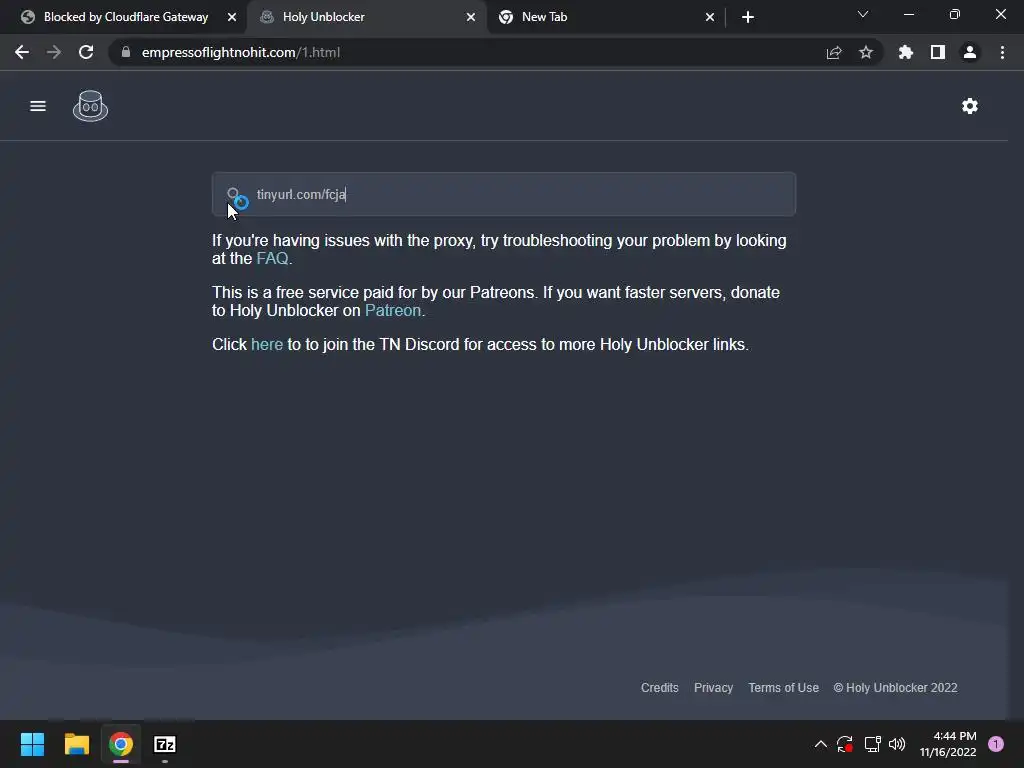This screenshot has width=1024, height=768.
Task: Share this page icon
Action: [833, 52]
